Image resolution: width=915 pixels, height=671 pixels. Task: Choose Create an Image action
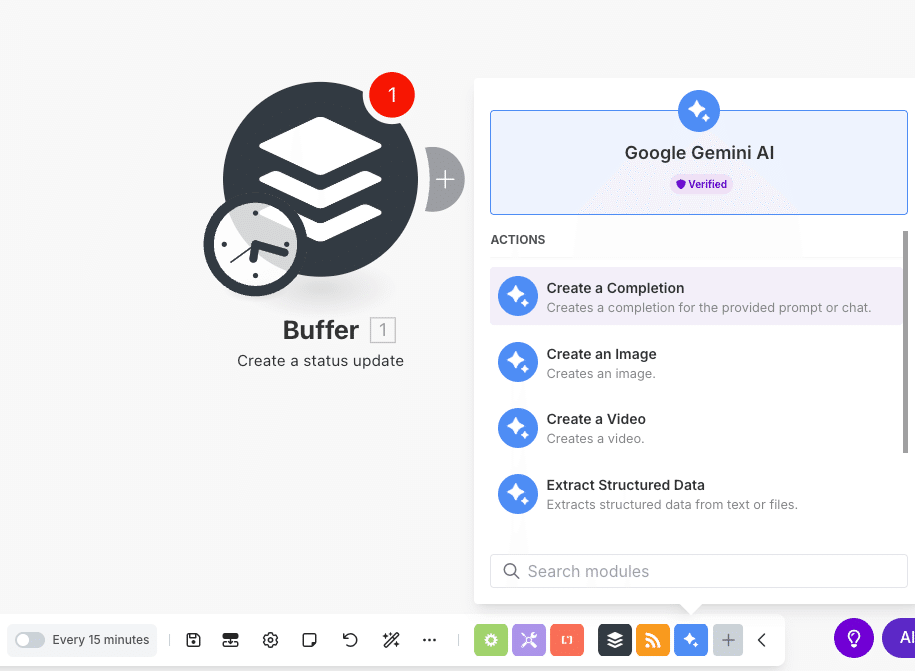[696, 362]
